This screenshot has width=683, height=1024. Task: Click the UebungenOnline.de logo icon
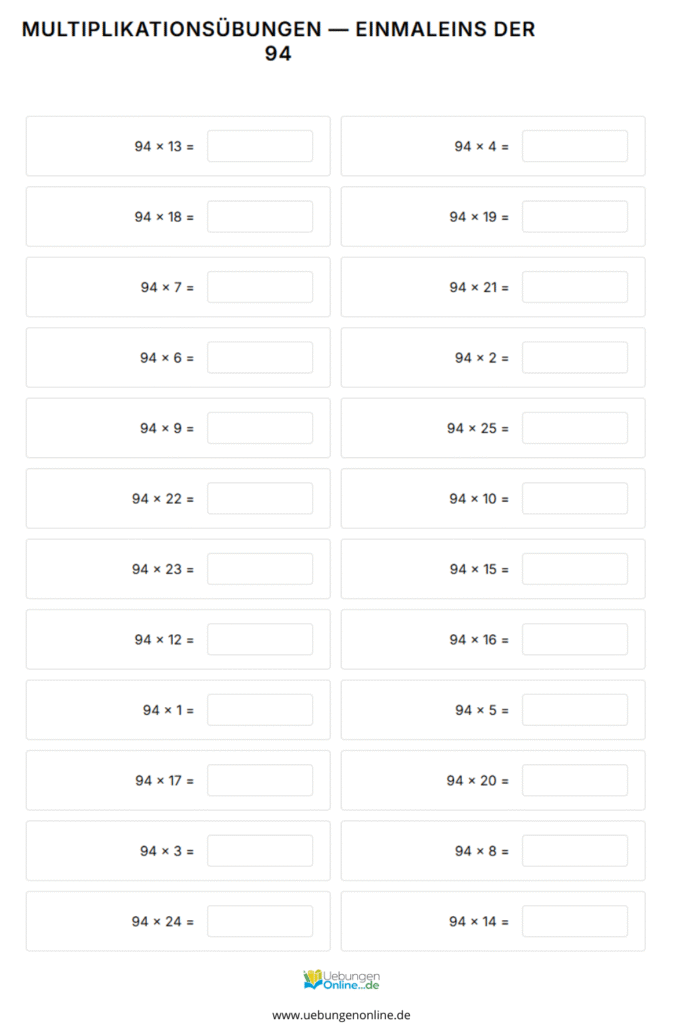[341, 979]
